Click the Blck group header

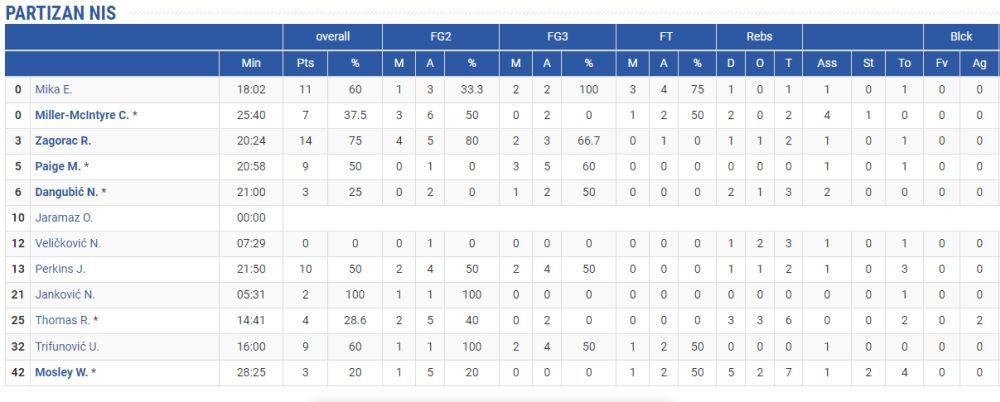[x=962, y=36]
